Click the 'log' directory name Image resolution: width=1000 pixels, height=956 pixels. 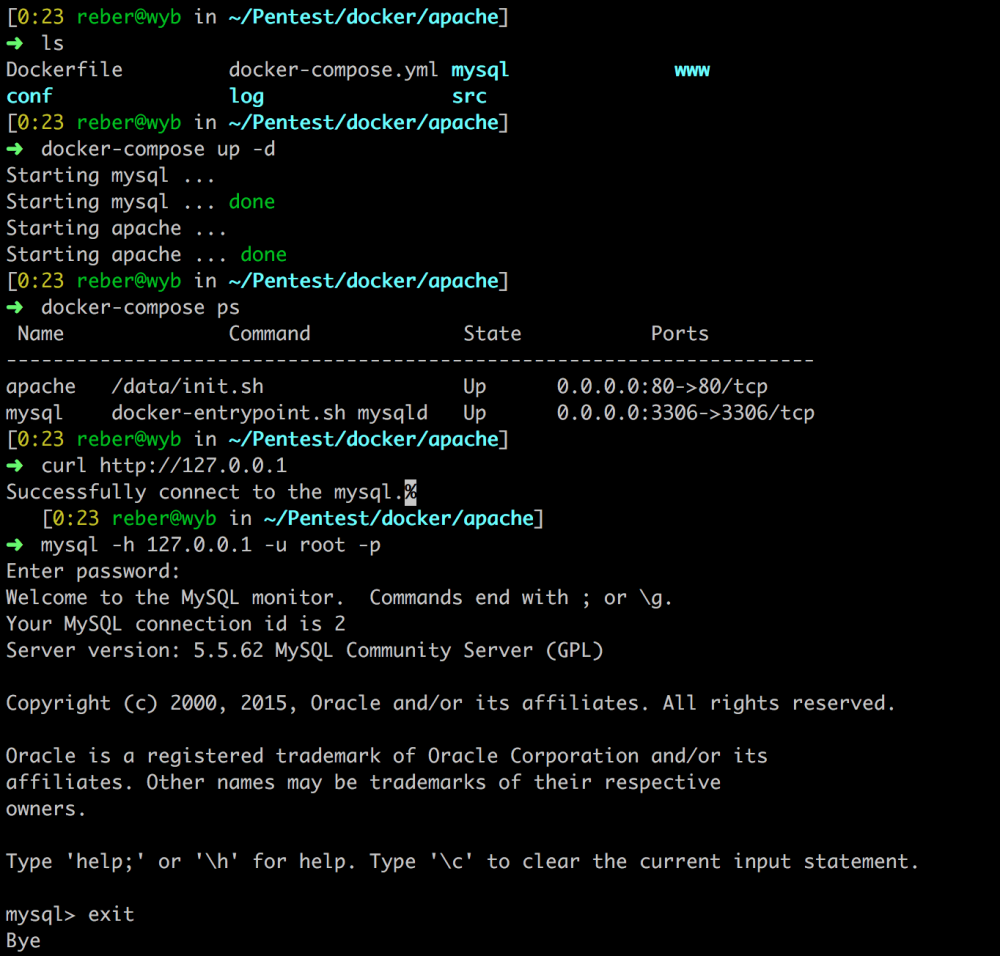click(246, 96)
